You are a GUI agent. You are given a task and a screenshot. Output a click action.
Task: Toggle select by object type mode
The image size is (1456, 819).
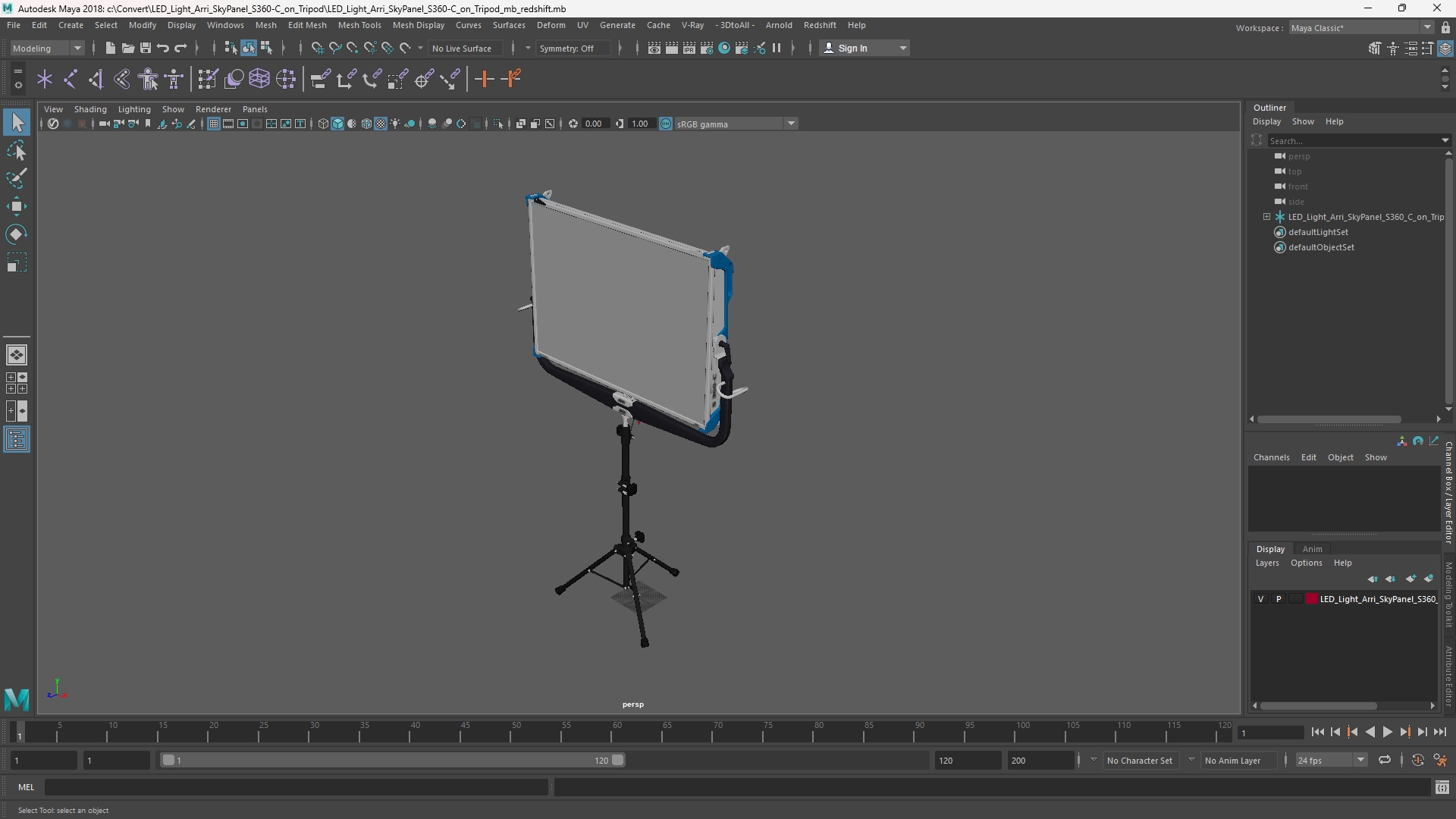pos(249,48)
